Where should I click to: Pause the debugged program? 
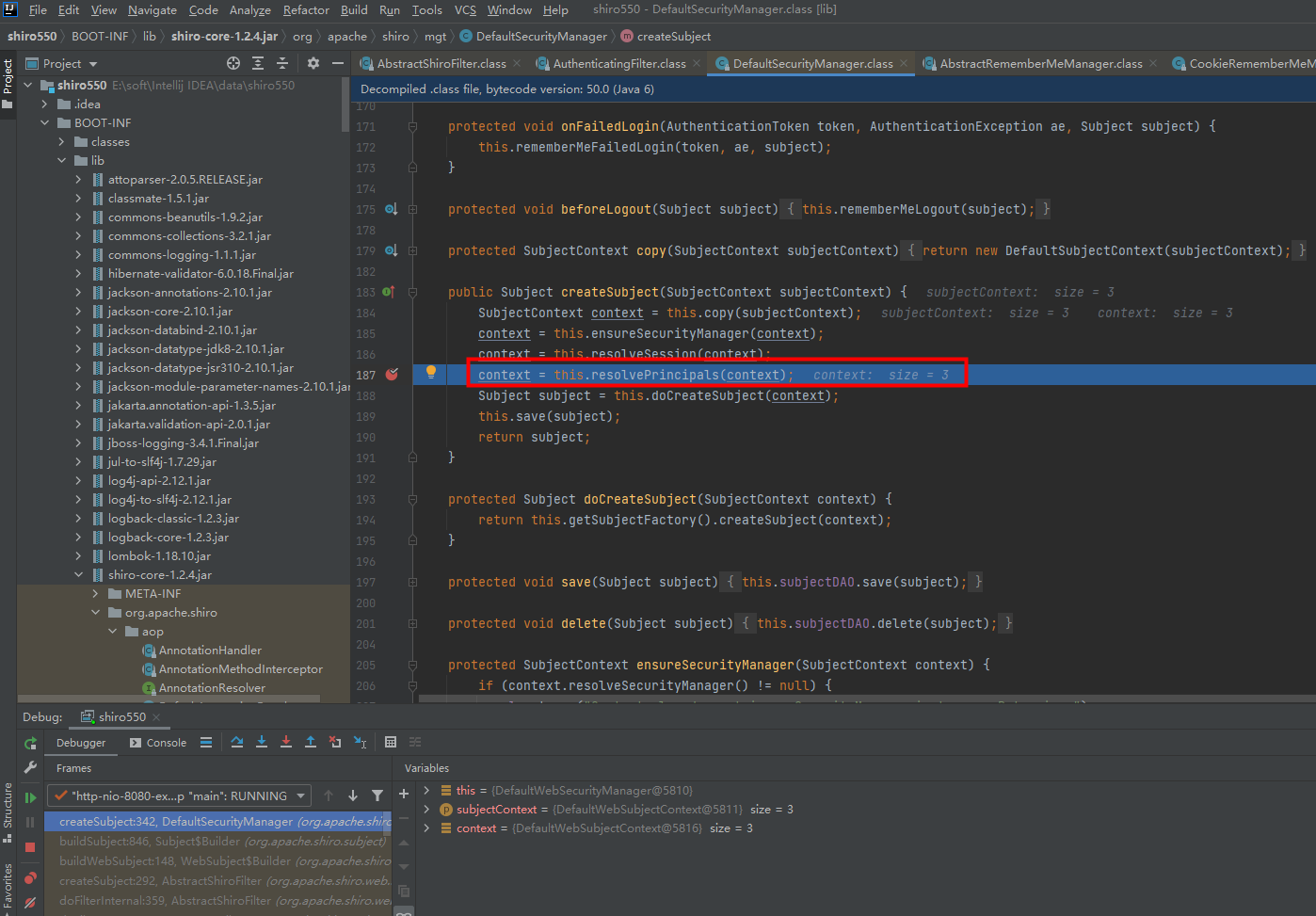tap(30, 822)
